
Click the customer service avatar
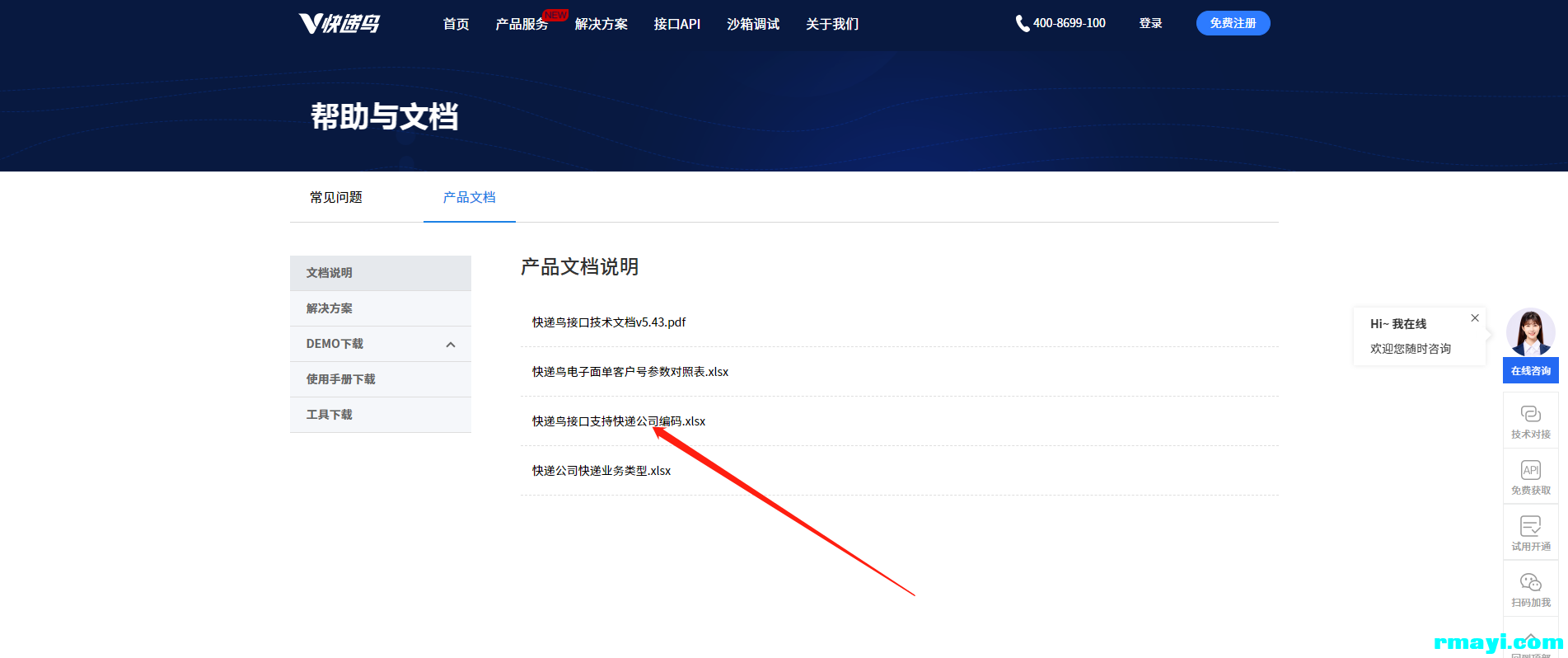coord(1530,332)
